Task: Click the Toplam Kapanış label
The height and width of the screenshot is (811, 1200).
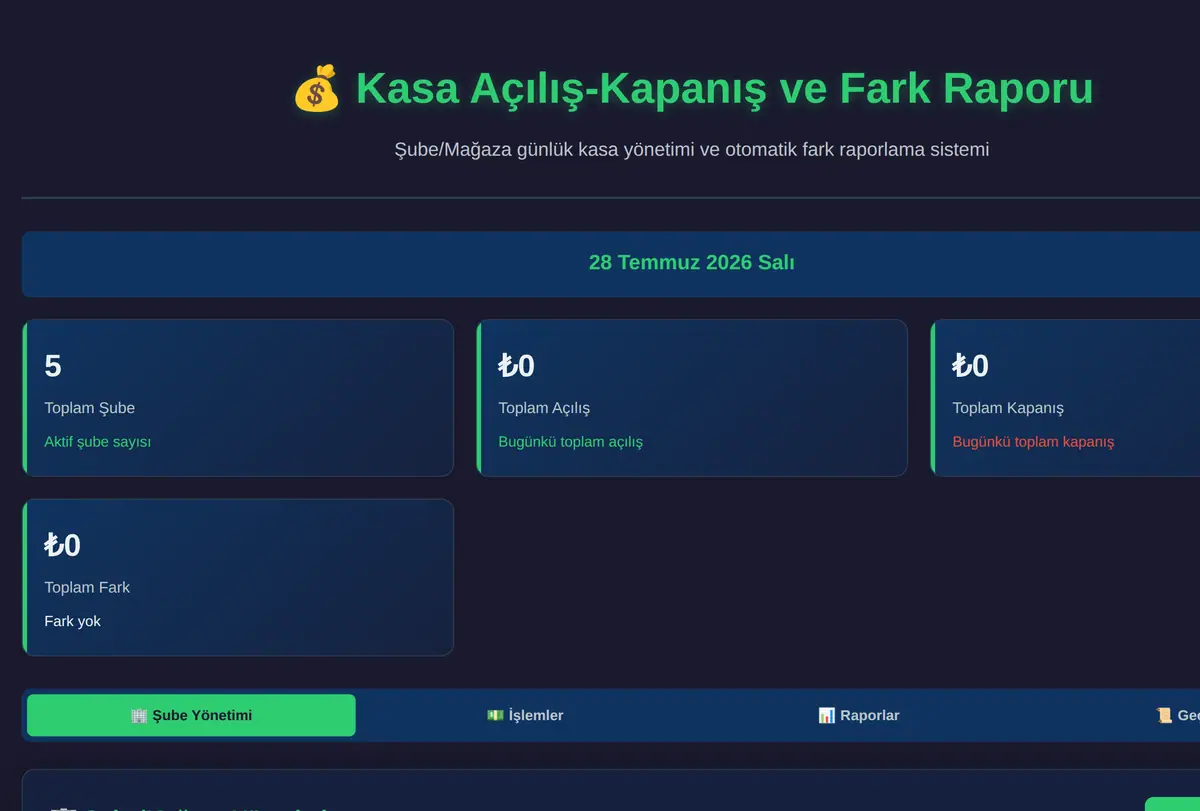Action: [1008, 408]
